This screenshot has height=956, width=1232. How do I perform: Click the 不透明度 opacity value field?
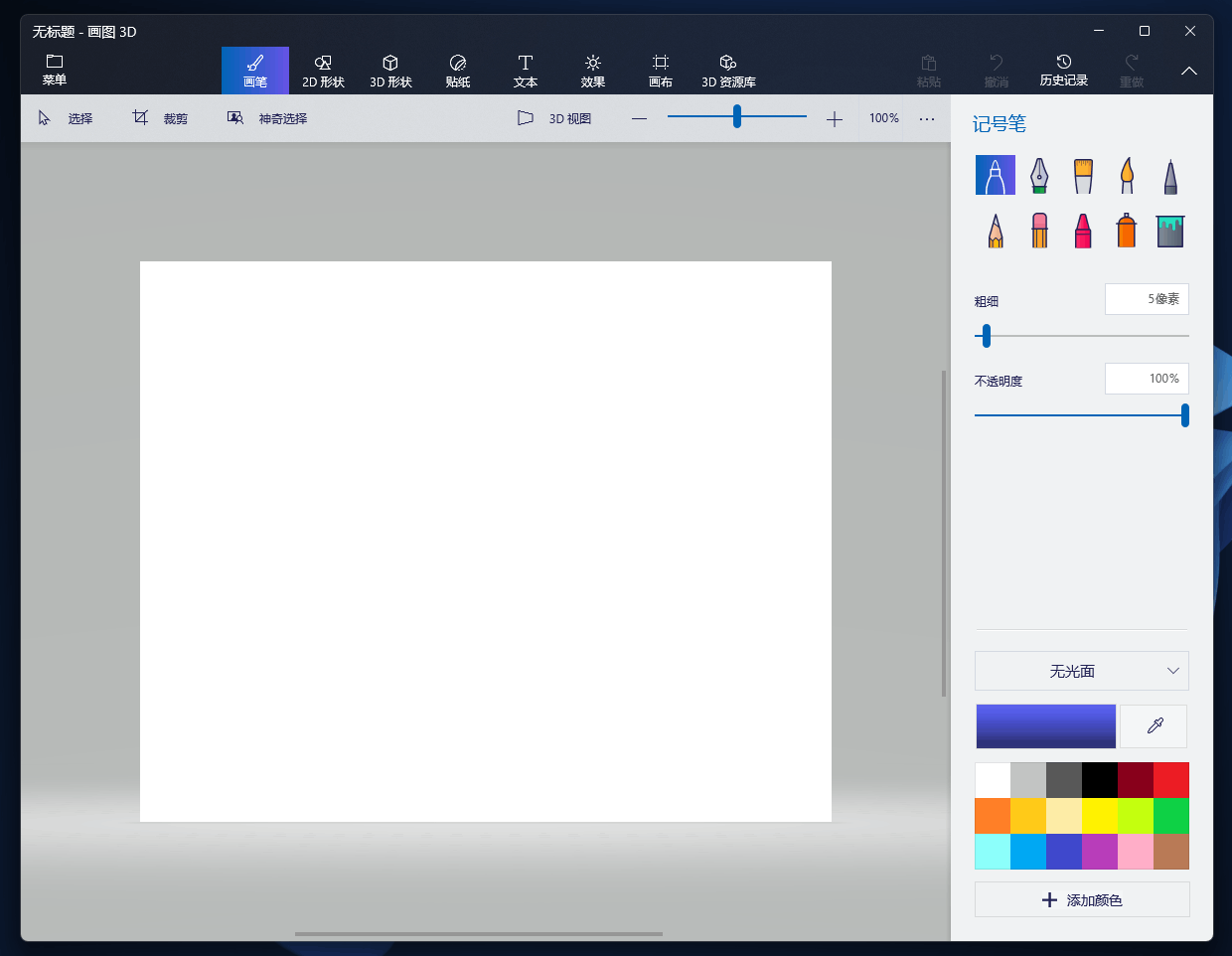point(1147,379)
